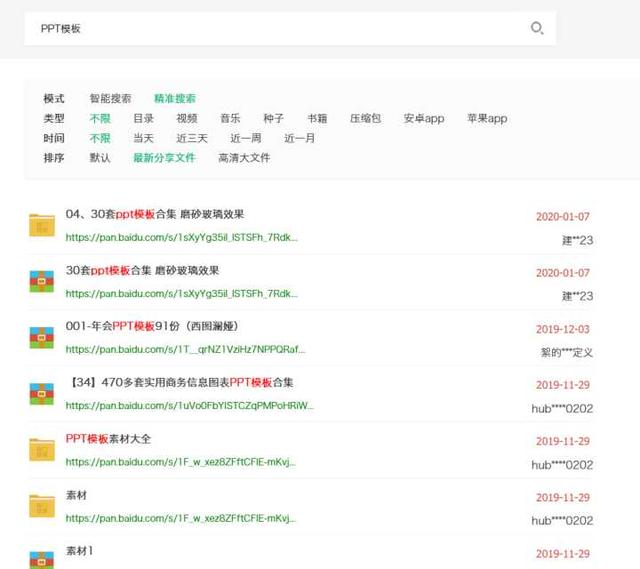640x569 pixels.
Task: Click folder icon beside 04、30套ppt模板合集
Action: (42, 225)
